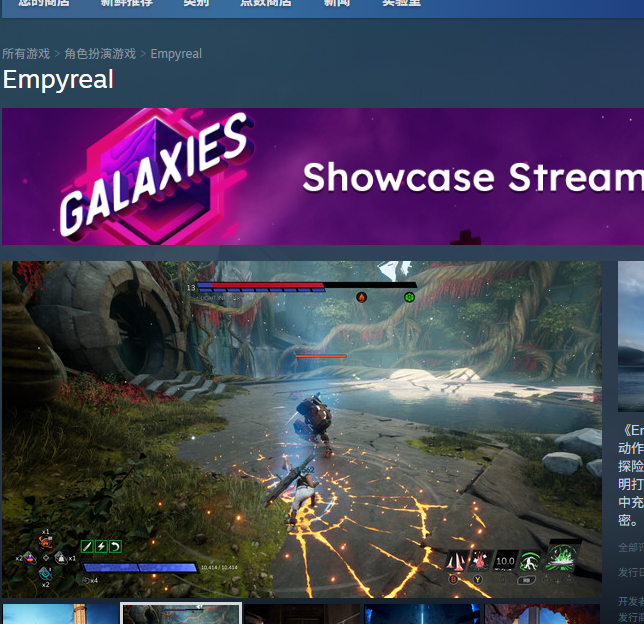Go to 角色扮演游戏 breadcrumb category
This screenshot has height=624, width=644.
(100, 54)
